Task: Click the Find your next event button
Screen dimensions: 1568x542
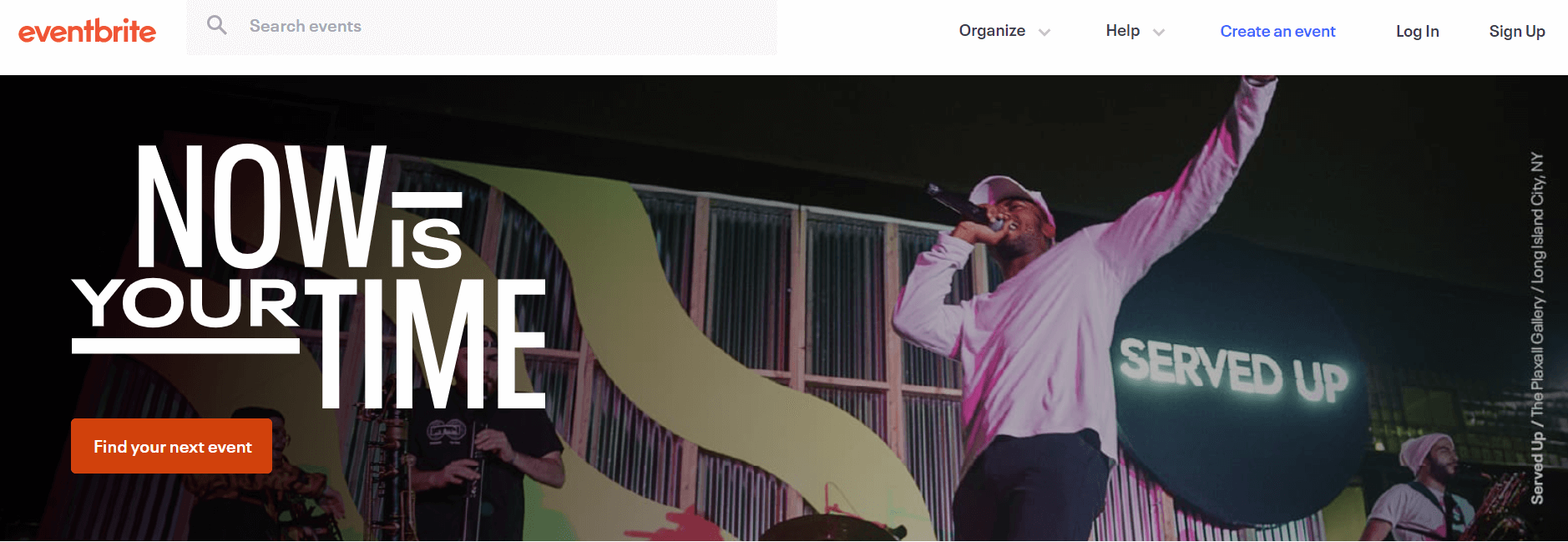Action: click(x=172, y=446)
